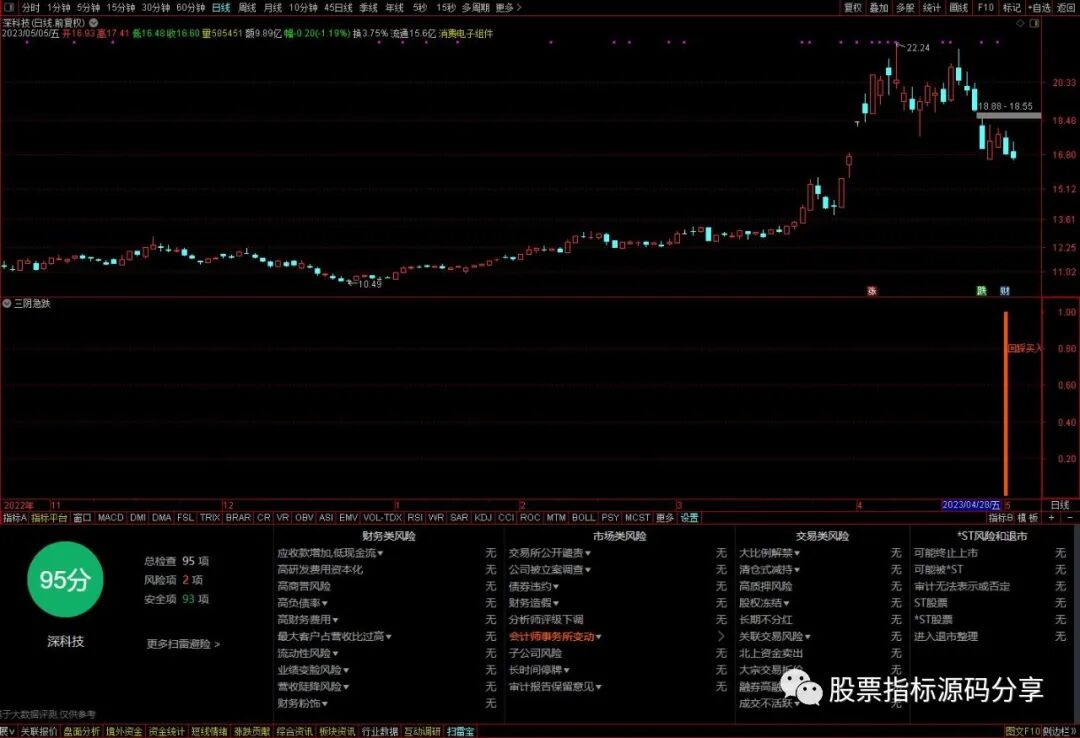
Task: Click the 统计 button
Action: 932,8
